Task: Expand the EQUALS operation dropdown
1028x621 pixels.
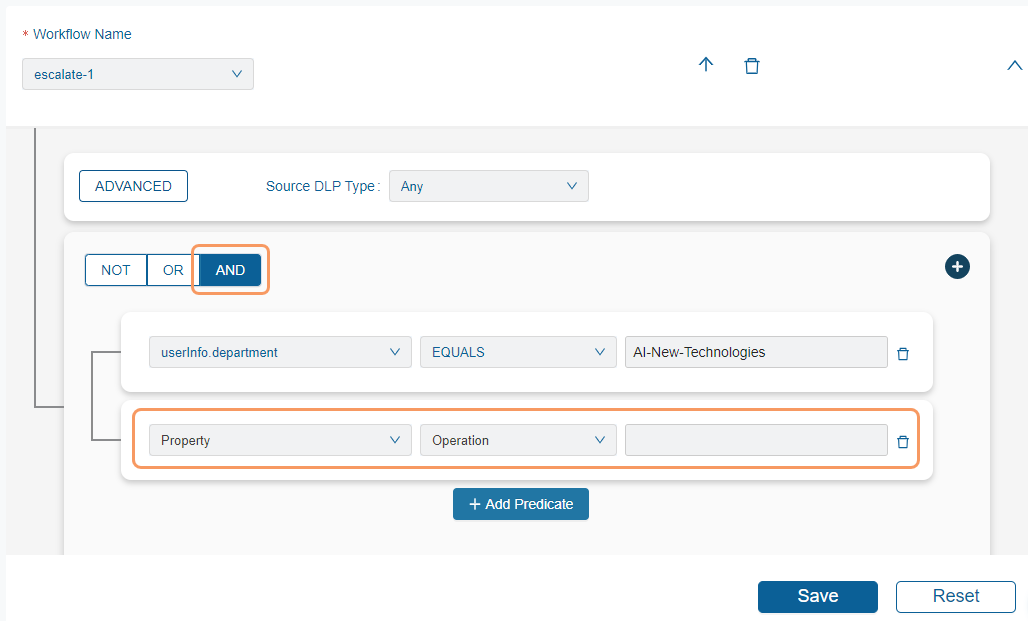Action: (517, 351)
